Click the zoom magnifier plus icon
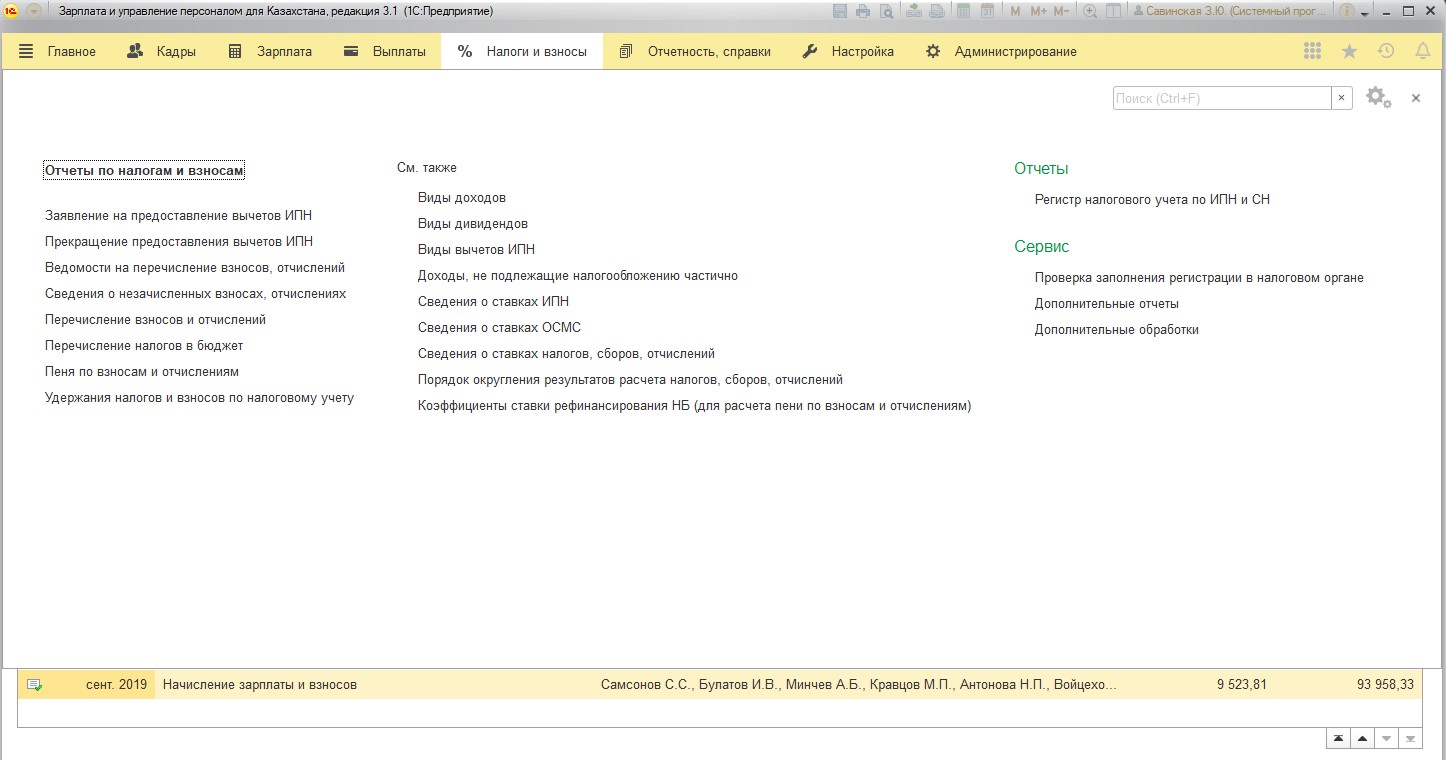 [1090, 11]
